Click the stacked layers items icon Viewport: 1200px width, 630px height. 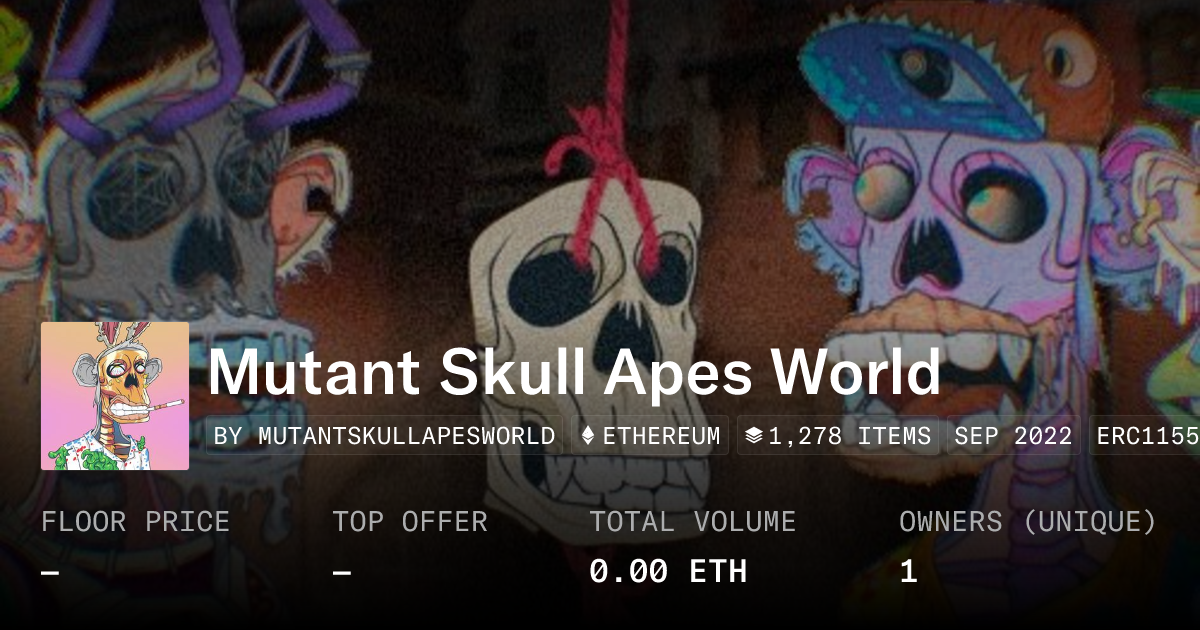754,436
